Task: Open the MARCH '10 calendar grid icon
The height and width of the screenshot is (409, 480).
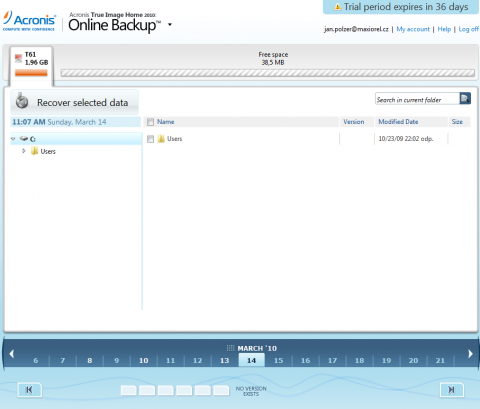Action: point(230,348)
